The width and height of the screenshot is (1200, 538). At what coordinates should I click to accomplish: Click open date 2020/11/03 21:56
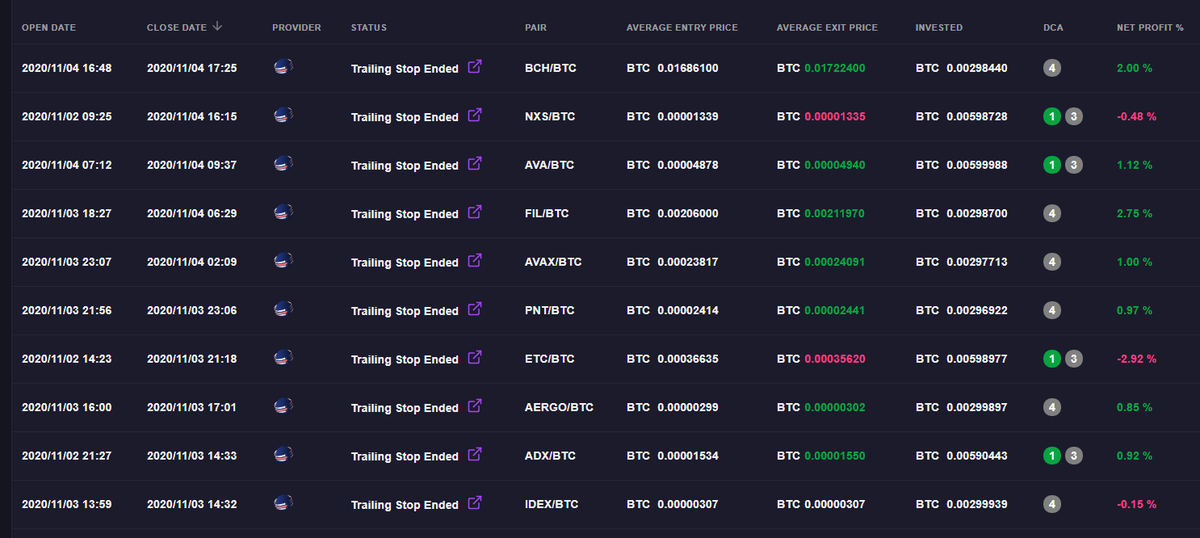[66, 311]
